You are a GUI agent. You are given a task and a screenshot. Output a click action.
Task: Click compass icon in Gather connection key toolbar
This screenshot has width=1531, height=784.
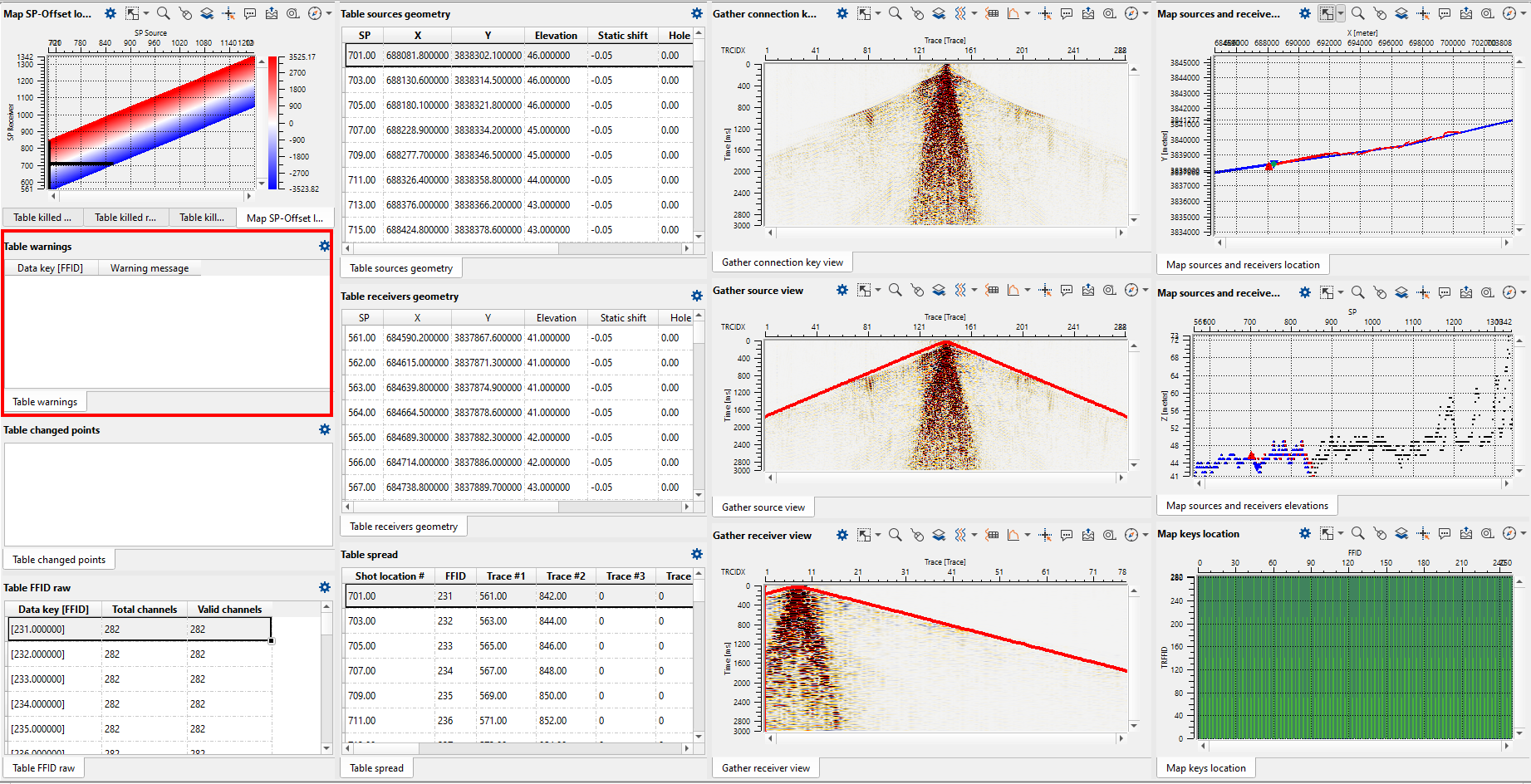point(1131,13)
